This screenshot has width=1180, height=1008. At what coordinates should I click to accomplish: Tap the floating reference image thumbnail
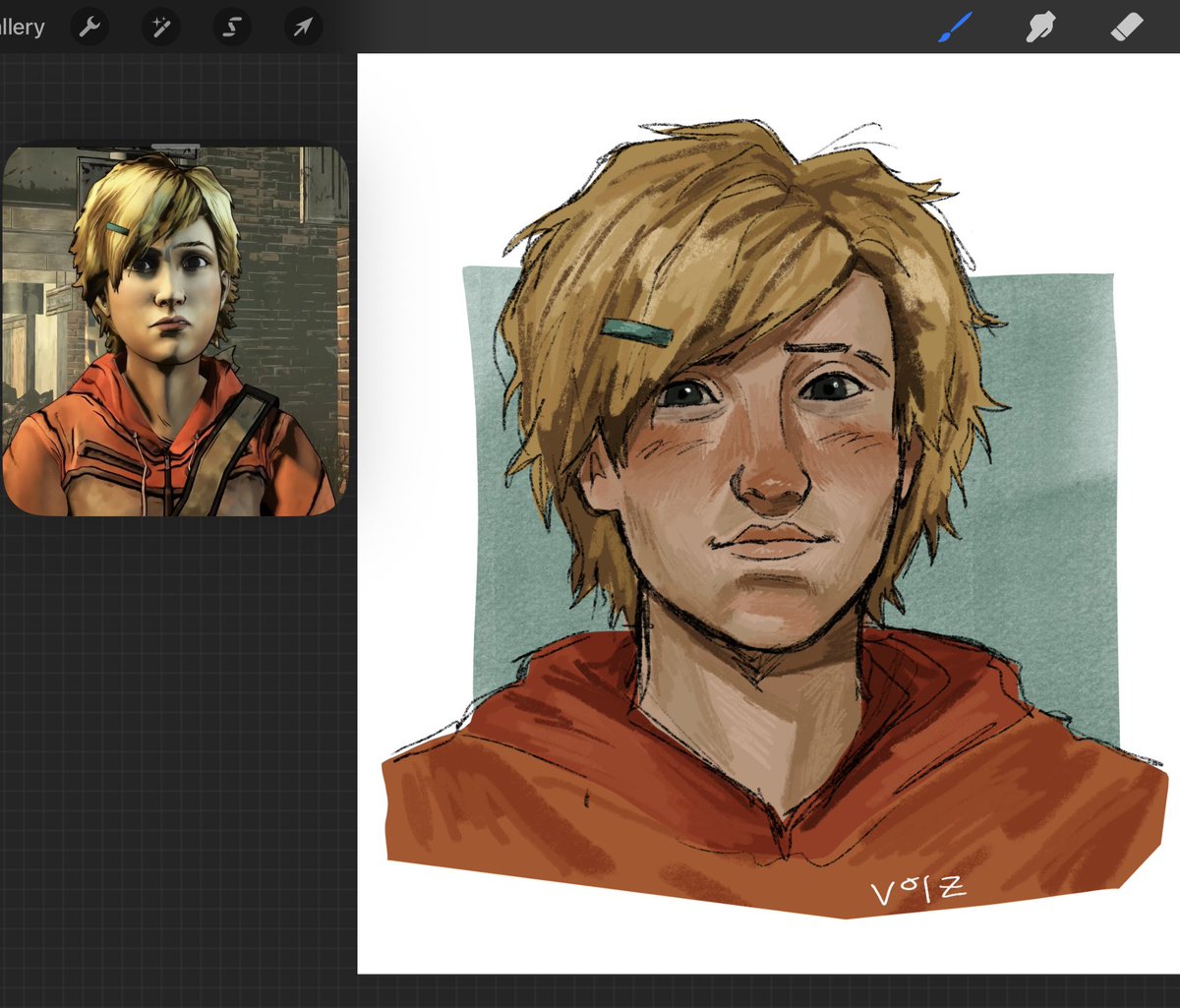click(175, 331)
